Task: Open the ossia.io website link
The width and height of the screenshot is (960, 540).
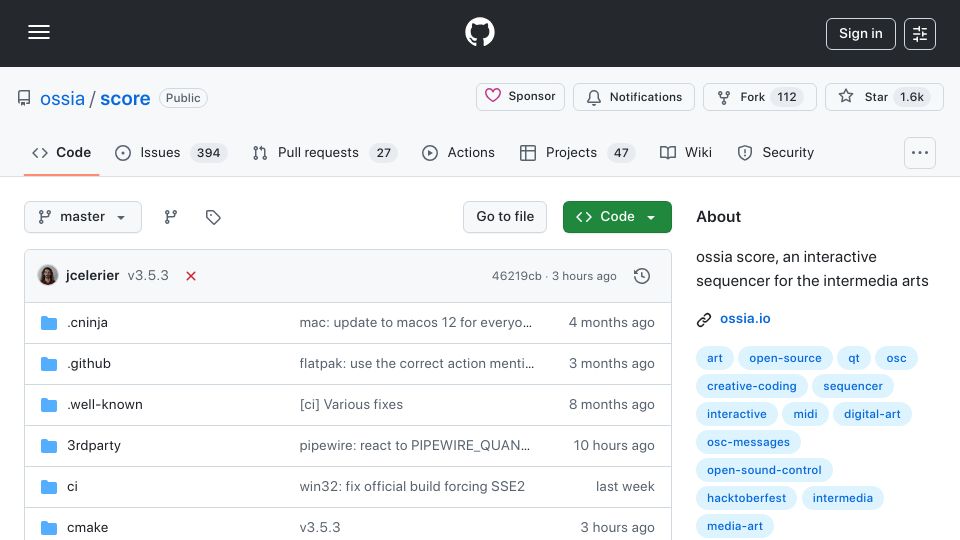Action: coord(745,319)
